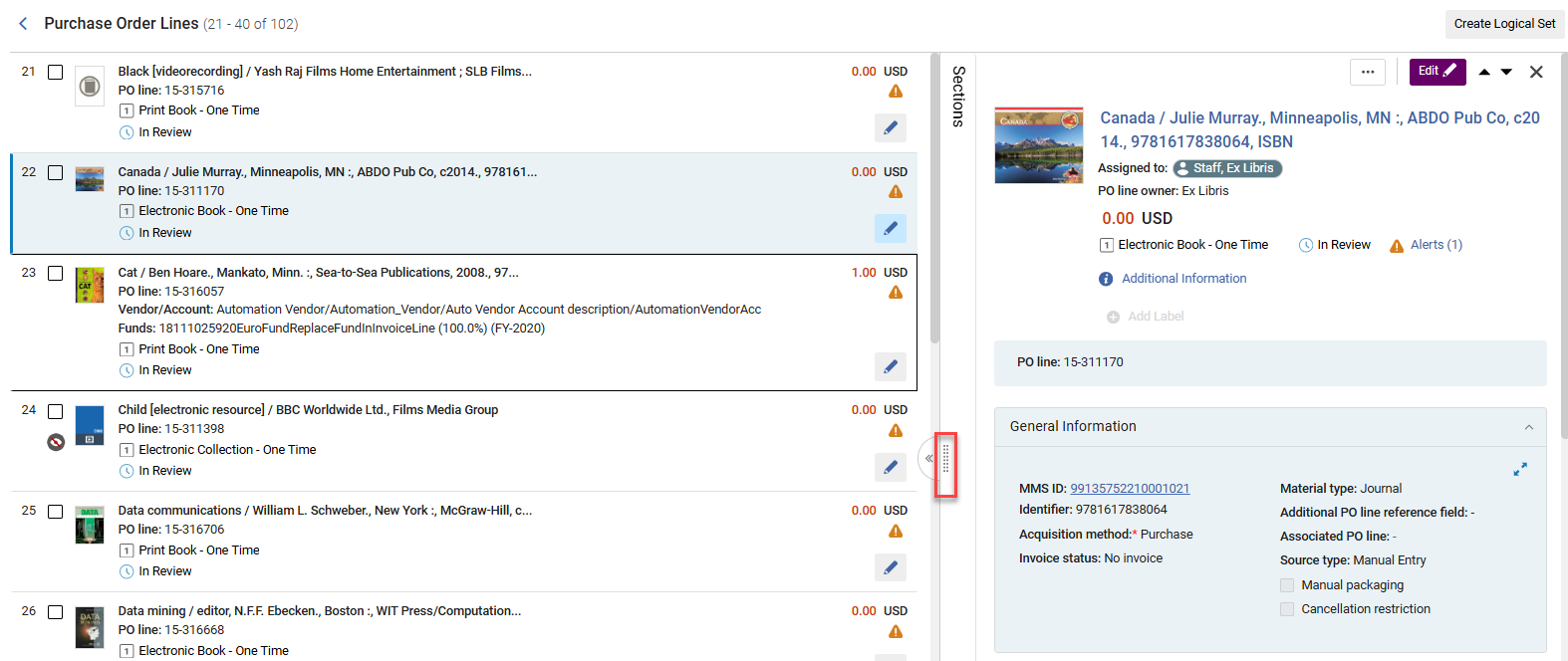Tick the checkbox for order line 21
Image resolution: width=1568 pixels, height=661 pixels.
pos(56,73)
